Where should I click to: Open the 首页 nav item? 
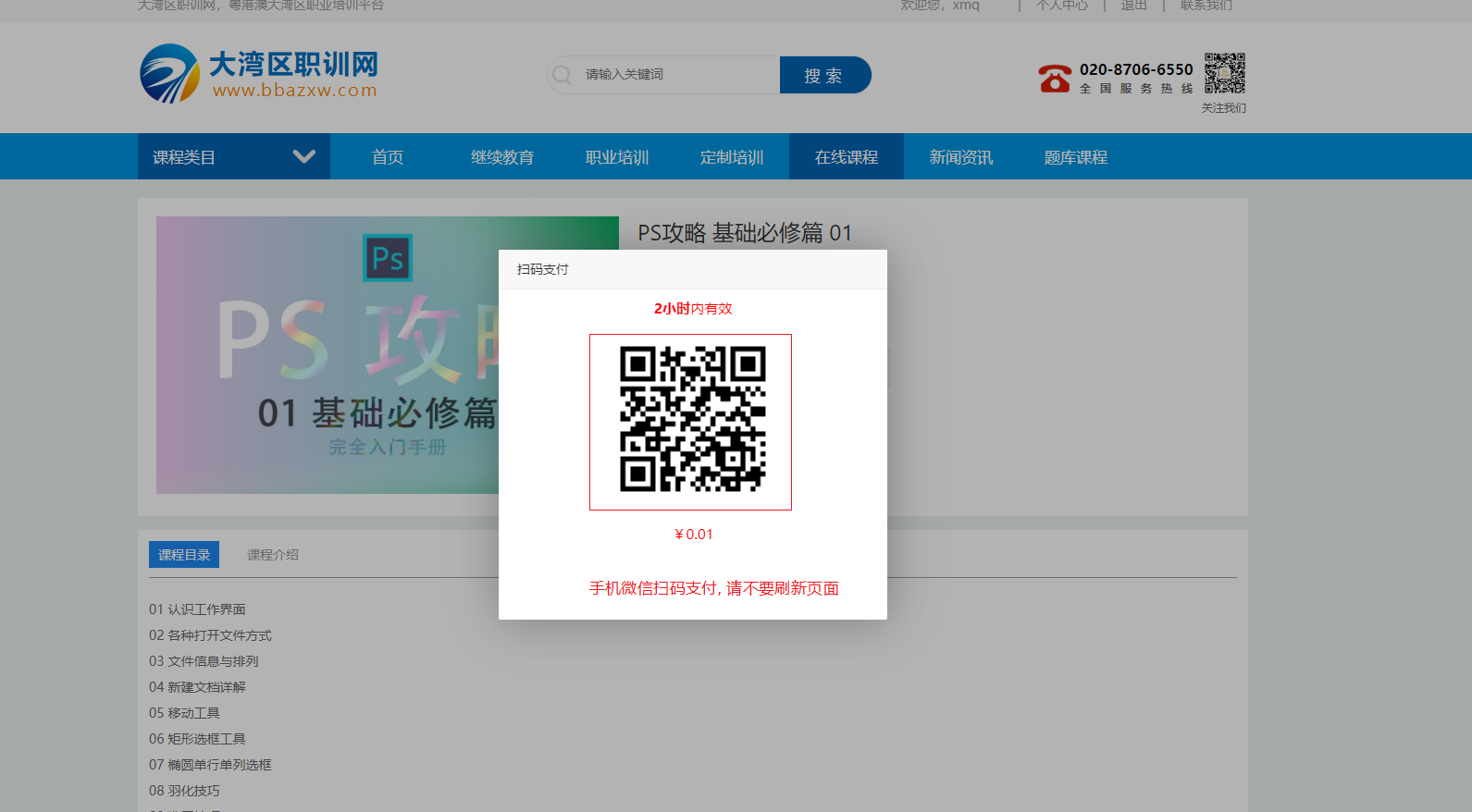(x=388, y=157)
